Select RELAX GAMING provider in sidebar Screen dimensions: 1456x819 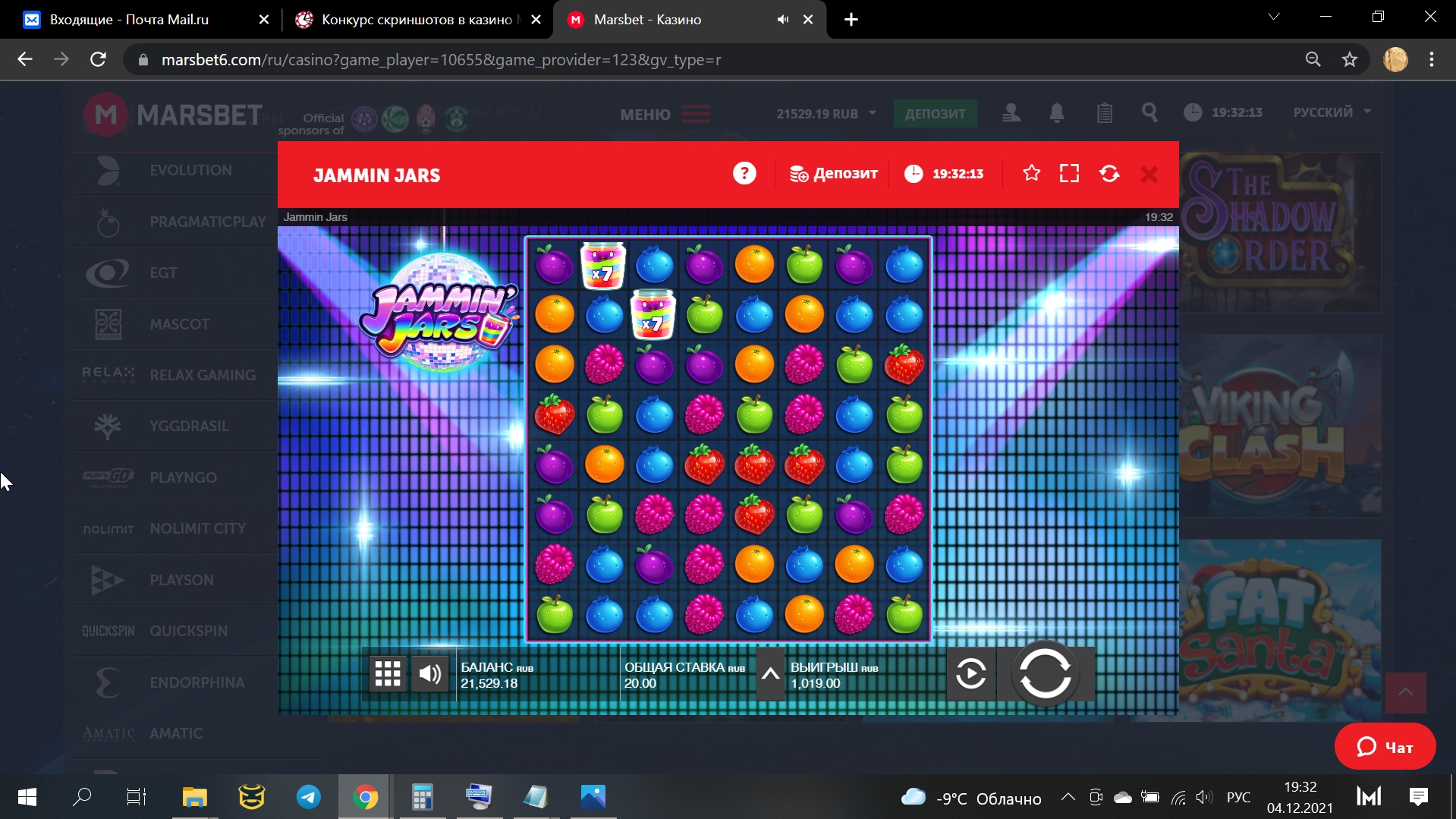coord(175,375)
